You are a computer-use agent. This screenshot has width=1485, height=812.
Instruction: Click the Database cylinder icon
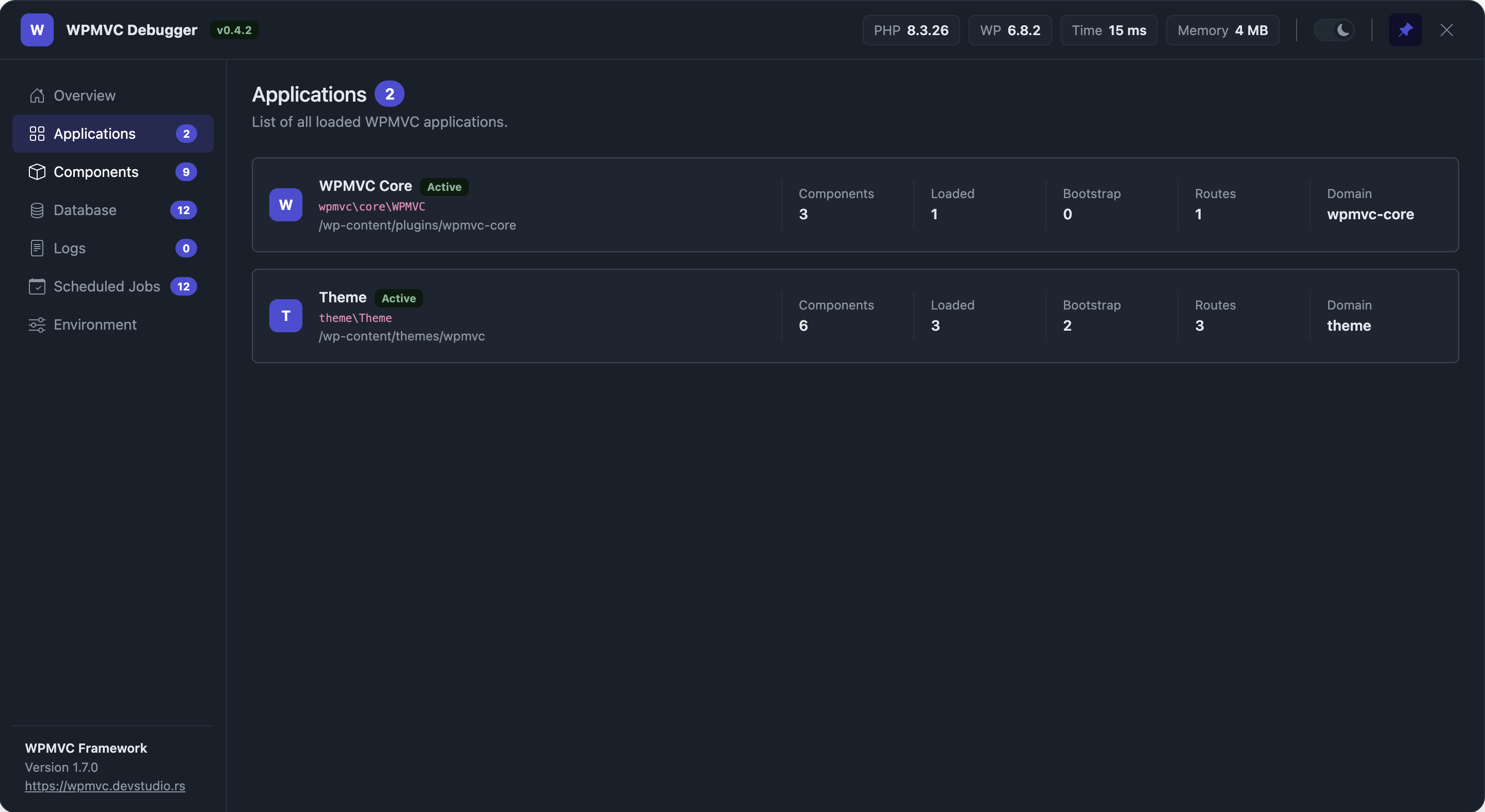pos(37,210)
